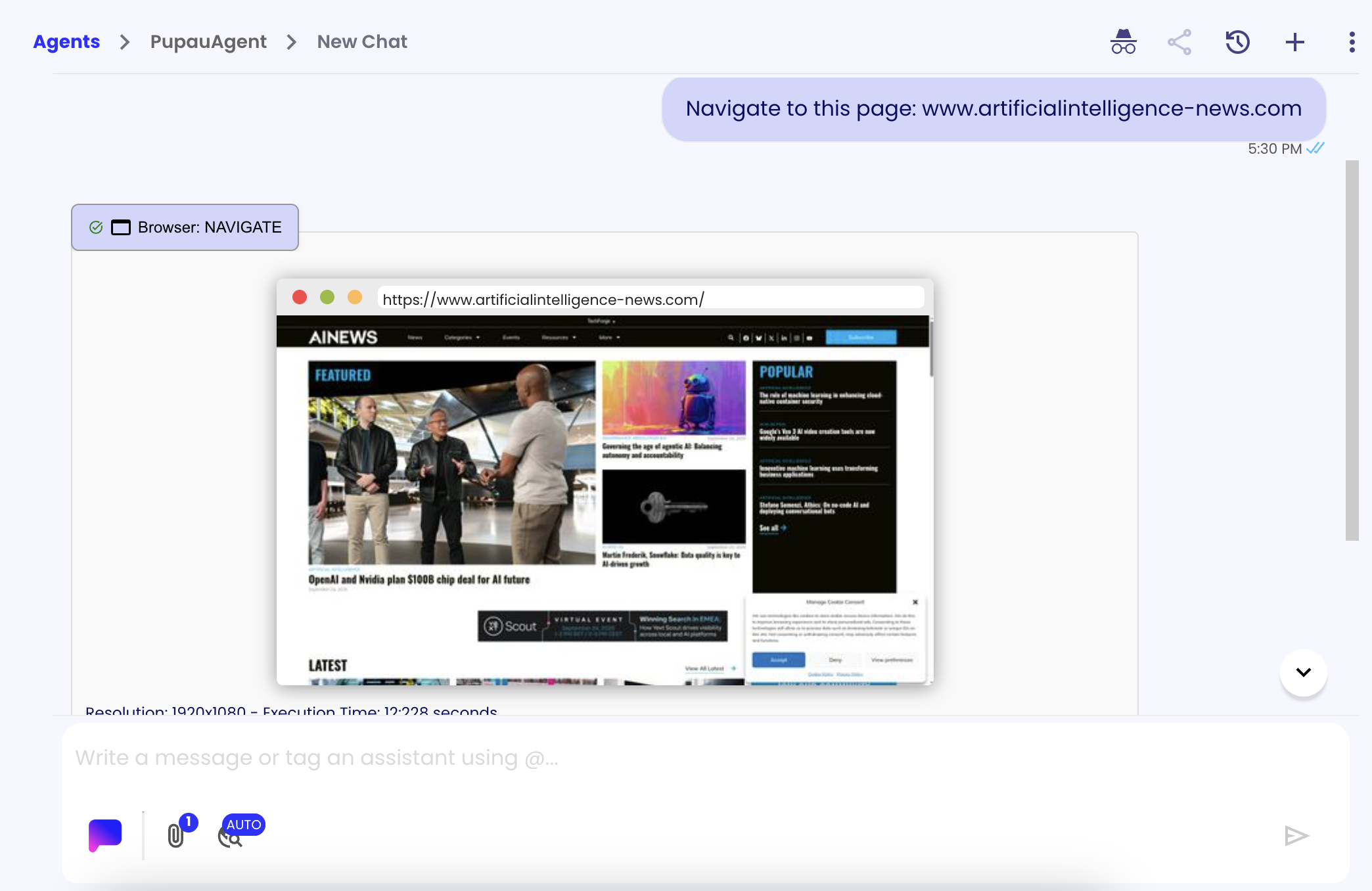Click the 5:30 PM timestamp
Screen dimensions: 1372x891
click(x=1275, y=149)
